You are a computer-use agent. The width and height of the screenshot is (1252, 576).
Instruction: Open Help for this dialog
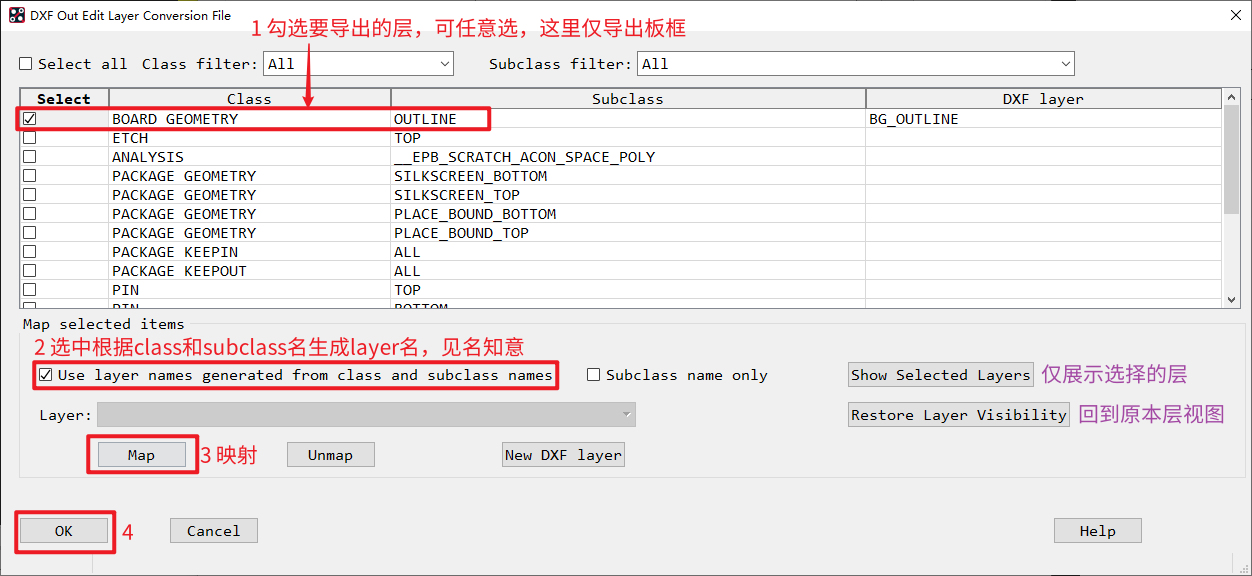click(x=1097, y=531)
